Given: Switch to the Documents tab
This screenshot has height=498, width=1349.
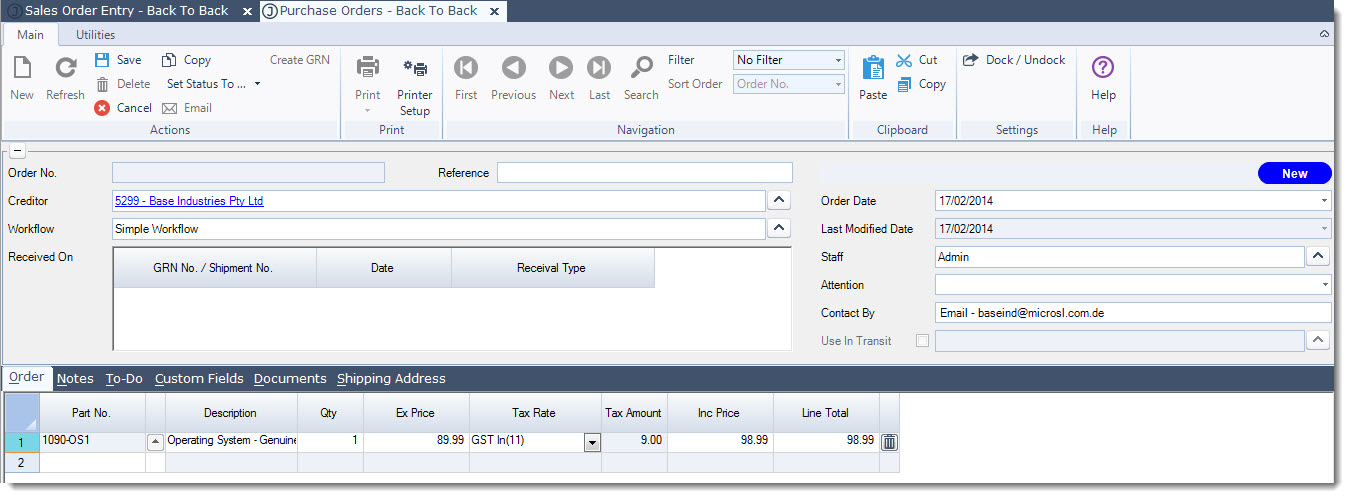Looking at the screenshot, I should [x=290, y=379].
